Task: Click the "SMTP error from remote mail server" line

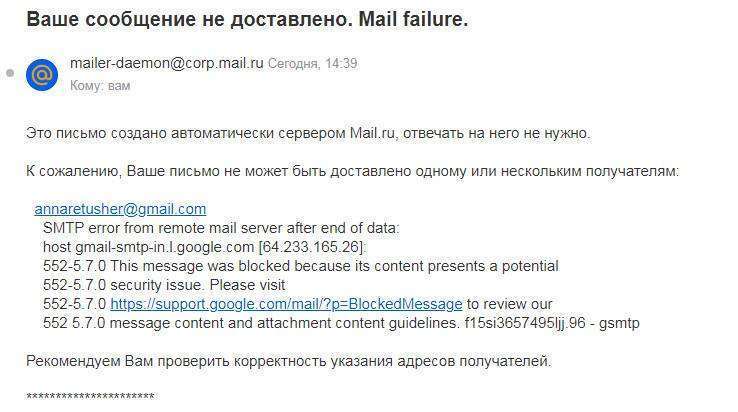Action: tap(221, 228)
